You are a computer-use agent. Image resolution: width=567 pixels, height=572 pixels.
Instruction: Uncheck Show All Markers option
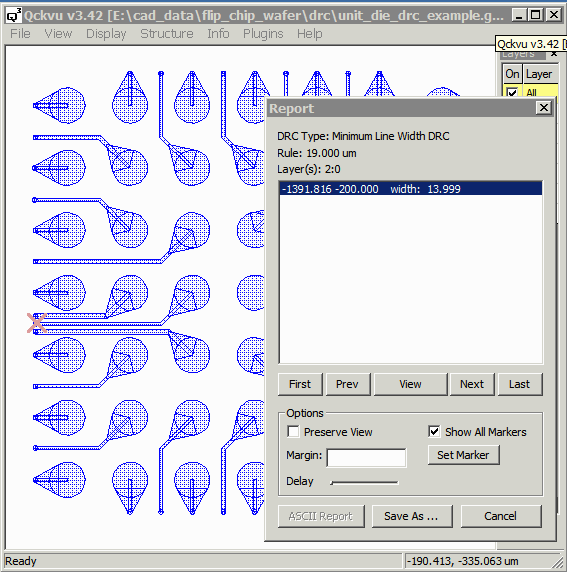[434, 432]
